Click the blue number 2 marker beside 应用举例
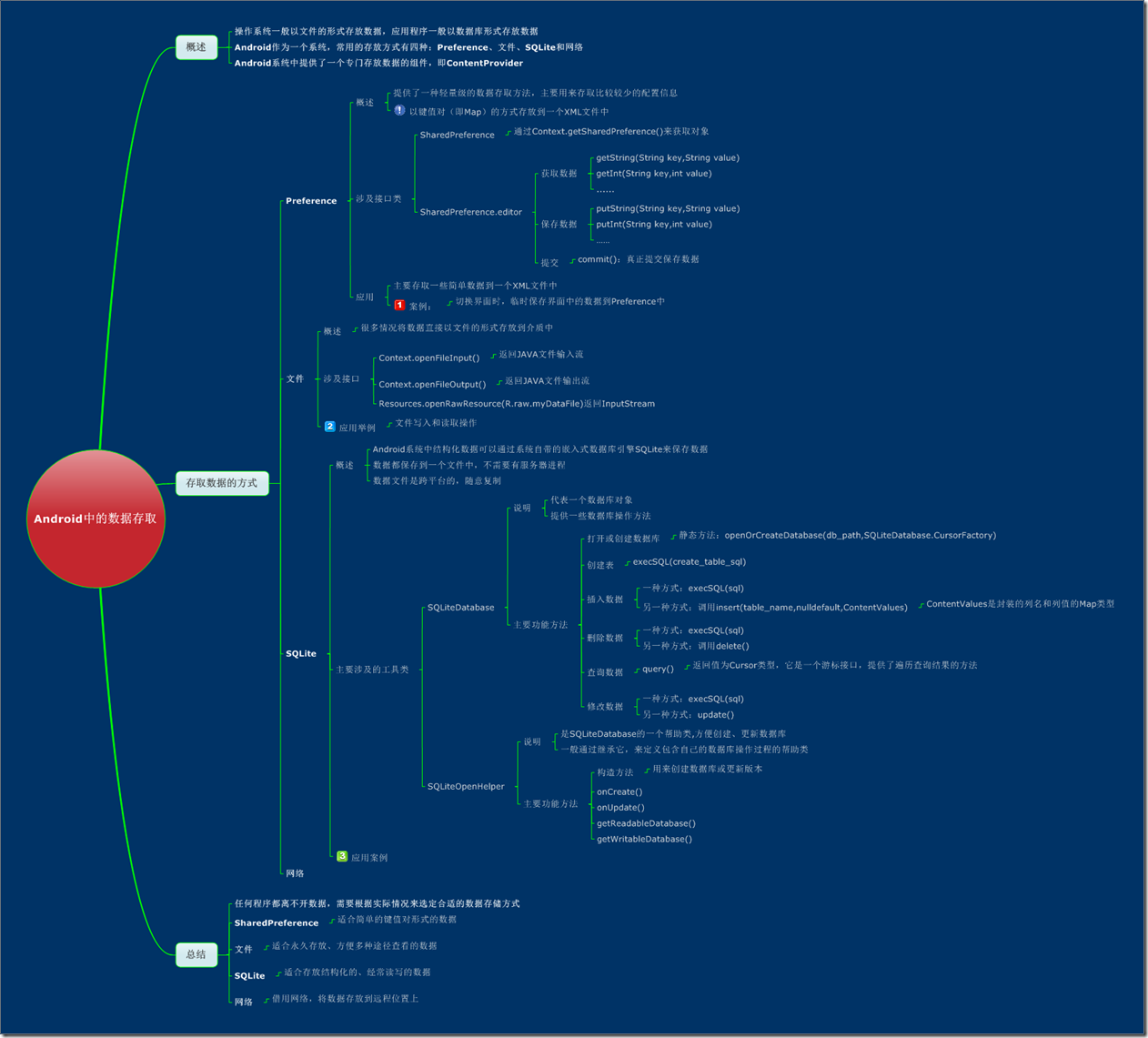Image resolution: width=1148 pixels, height=1038 pixels. pos(330,426)
